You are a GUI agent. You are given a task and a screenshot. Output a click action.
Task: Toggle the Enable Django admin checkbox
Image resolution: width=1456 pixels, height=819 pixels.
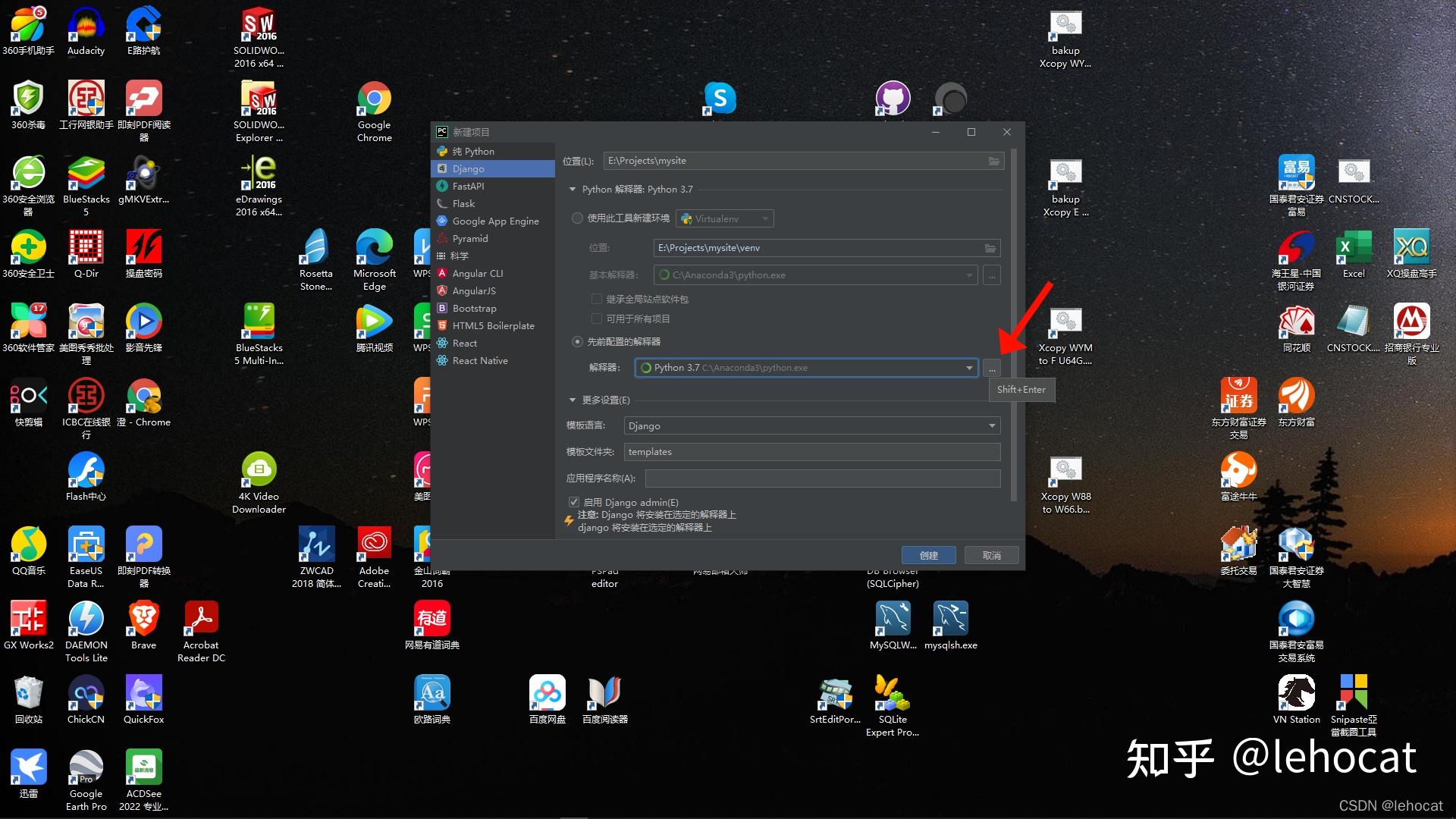pos(574,502)
